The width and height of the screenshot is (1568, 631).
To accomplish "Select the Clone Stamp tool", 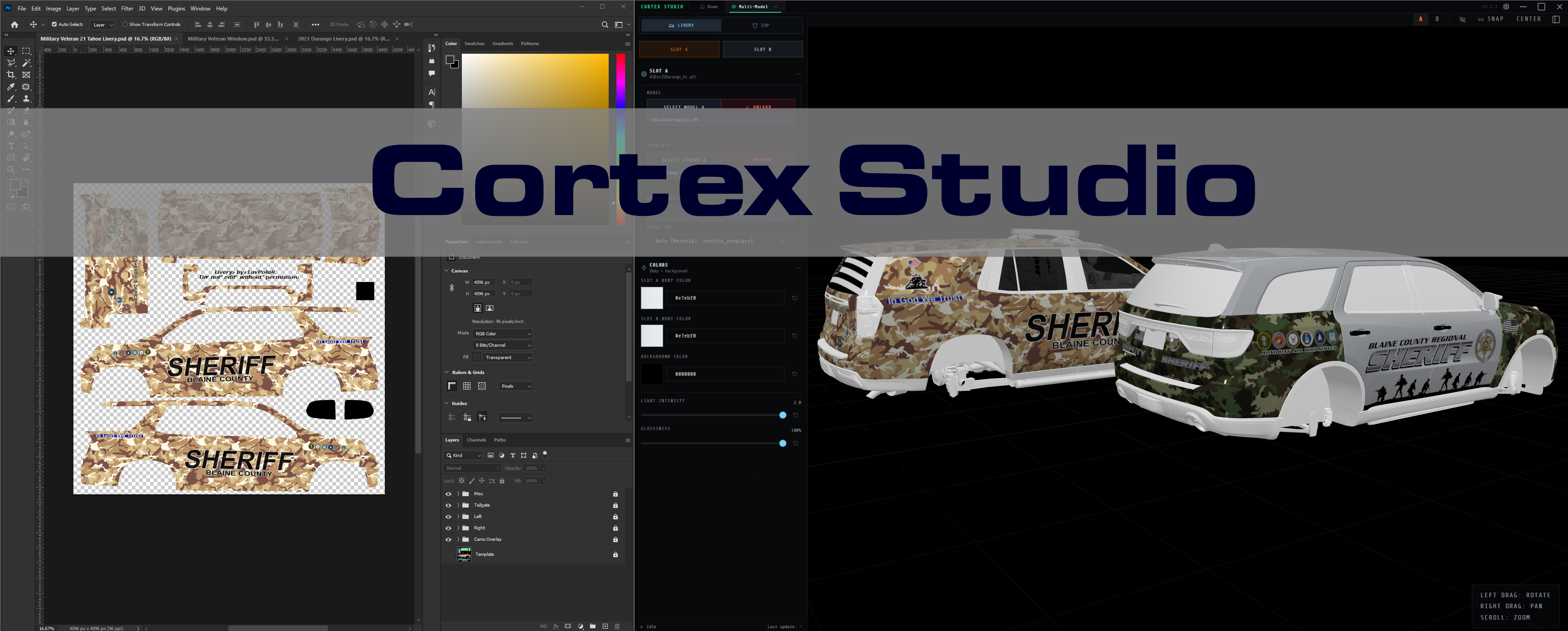I will coord(26,98).
